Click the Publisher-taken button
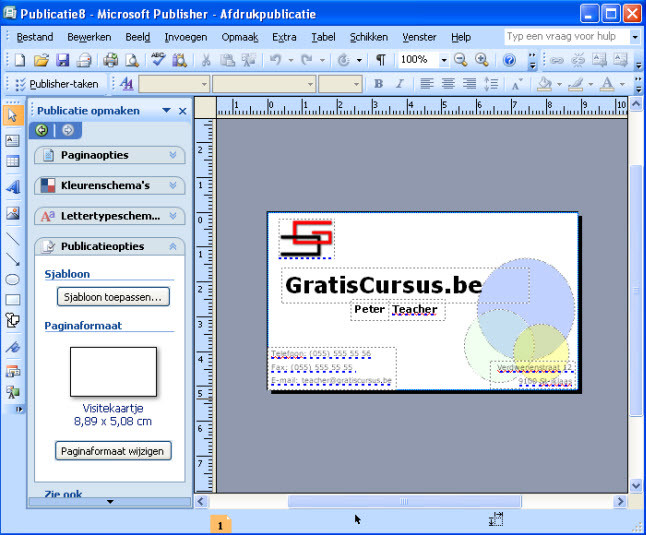This screenshot has width=646, height=535. [58, 84]
